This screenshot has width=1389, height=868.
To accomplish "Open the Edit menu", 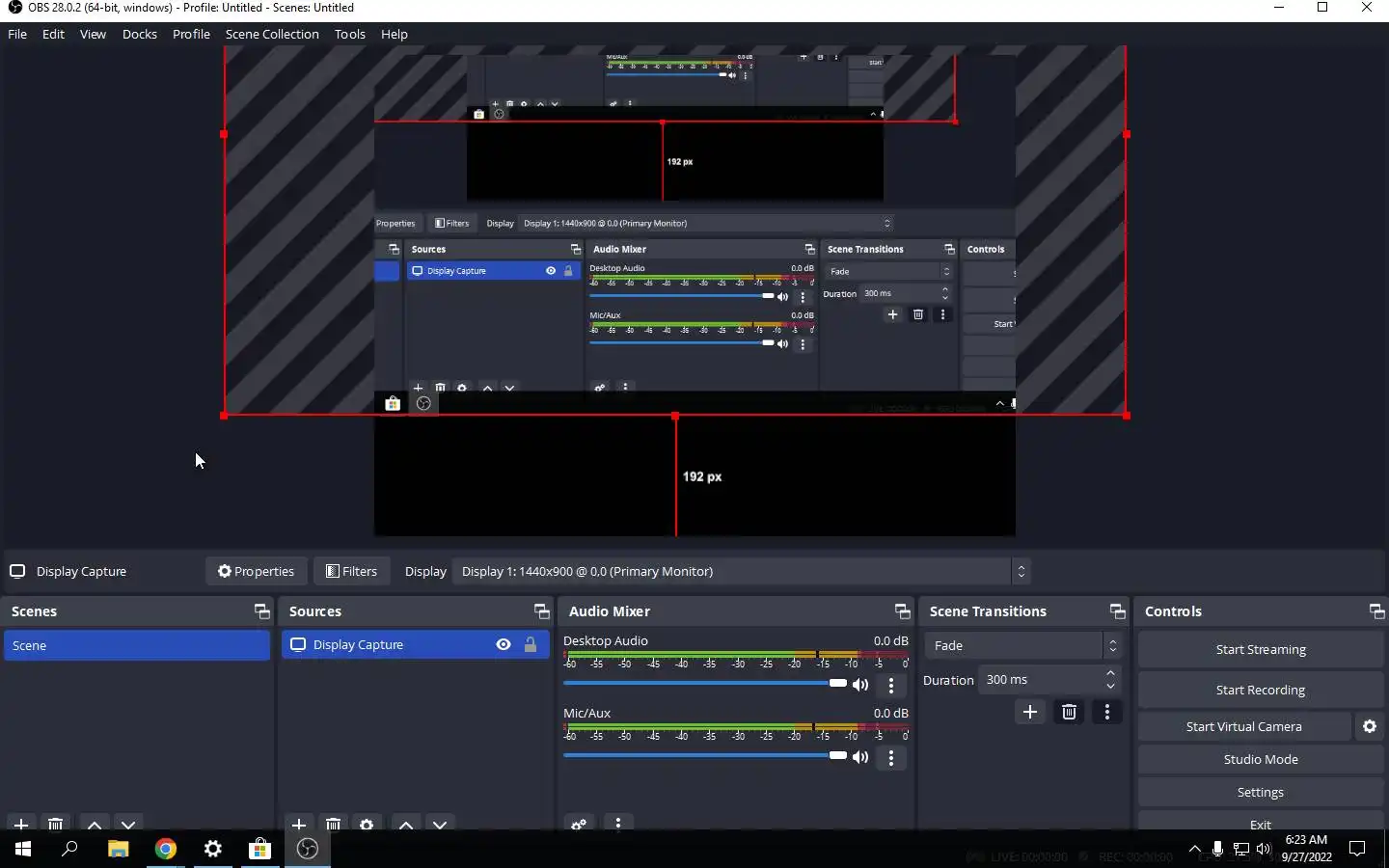I will 53,34.
